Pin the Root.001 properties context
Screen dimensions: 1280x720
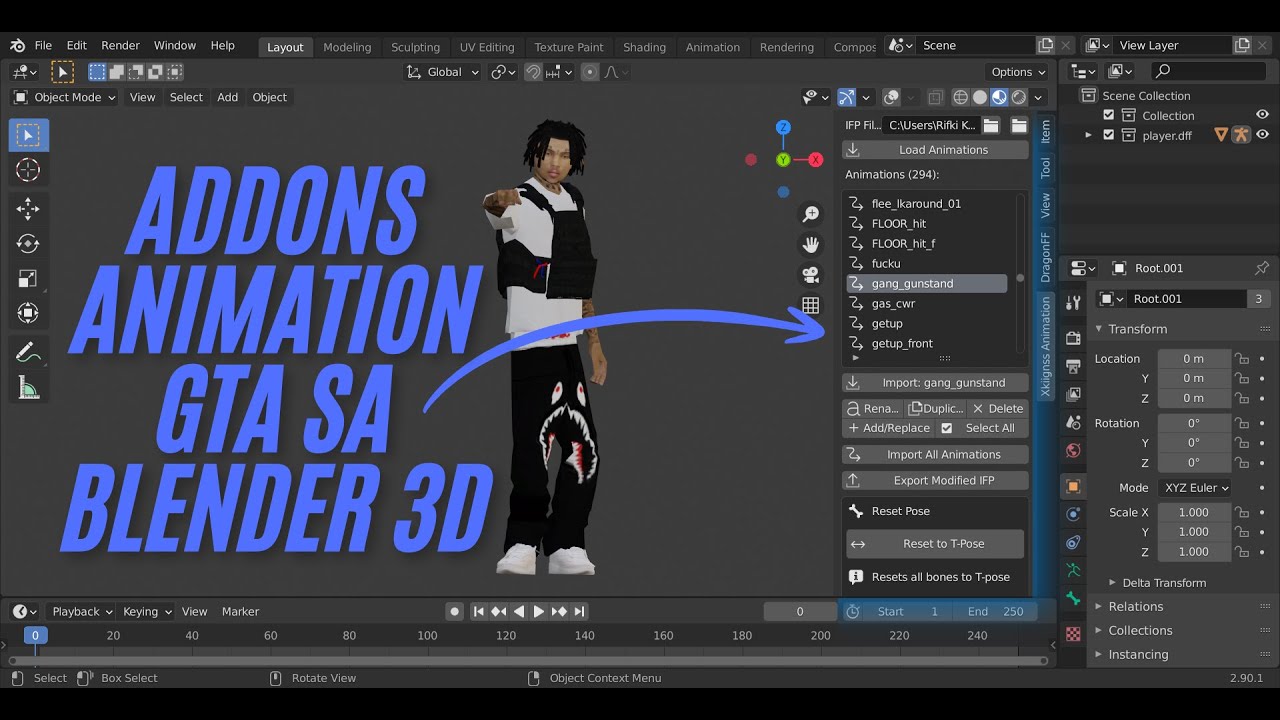tap(1261, 268)
